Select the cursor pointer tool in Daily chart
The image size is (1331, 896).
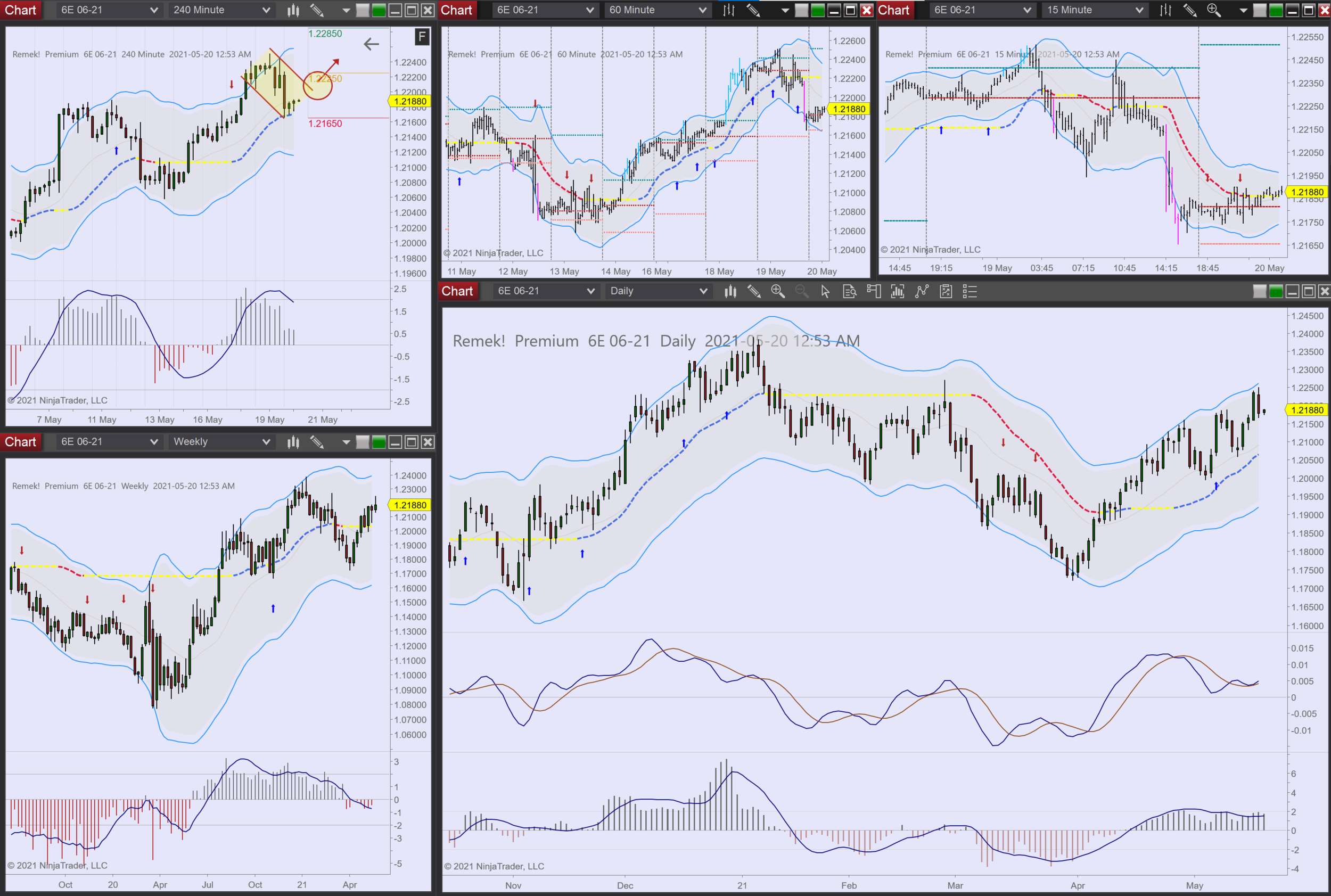pos(825,291)
